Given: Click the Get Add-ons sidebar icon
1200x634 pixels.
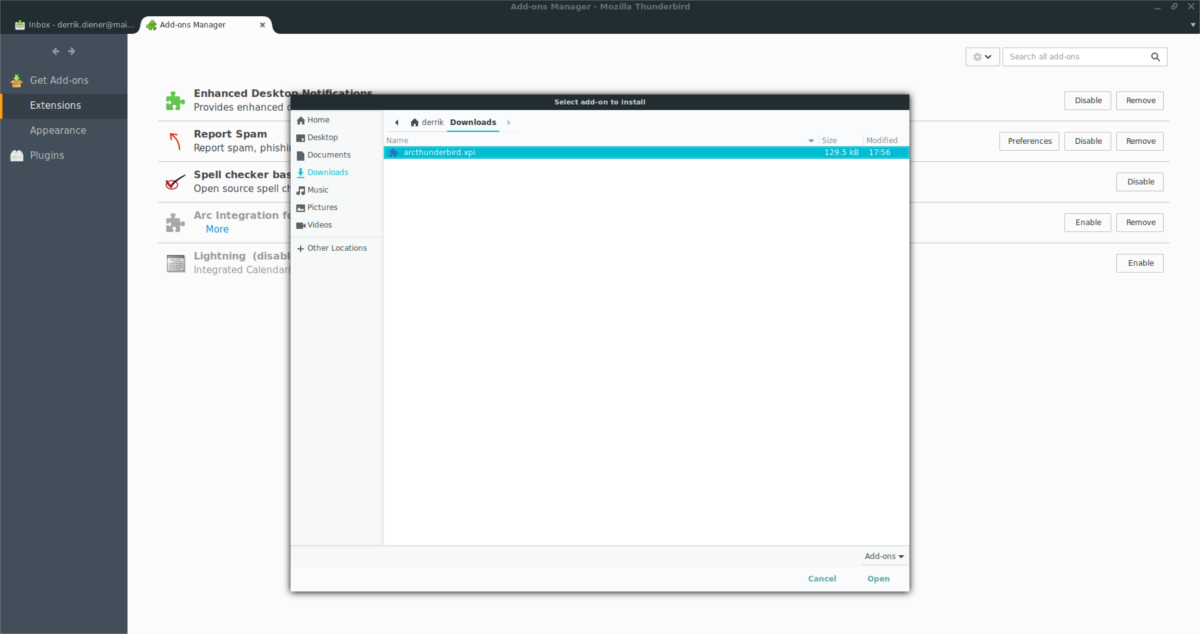Looking at the screenshot, I should [17, 80].
